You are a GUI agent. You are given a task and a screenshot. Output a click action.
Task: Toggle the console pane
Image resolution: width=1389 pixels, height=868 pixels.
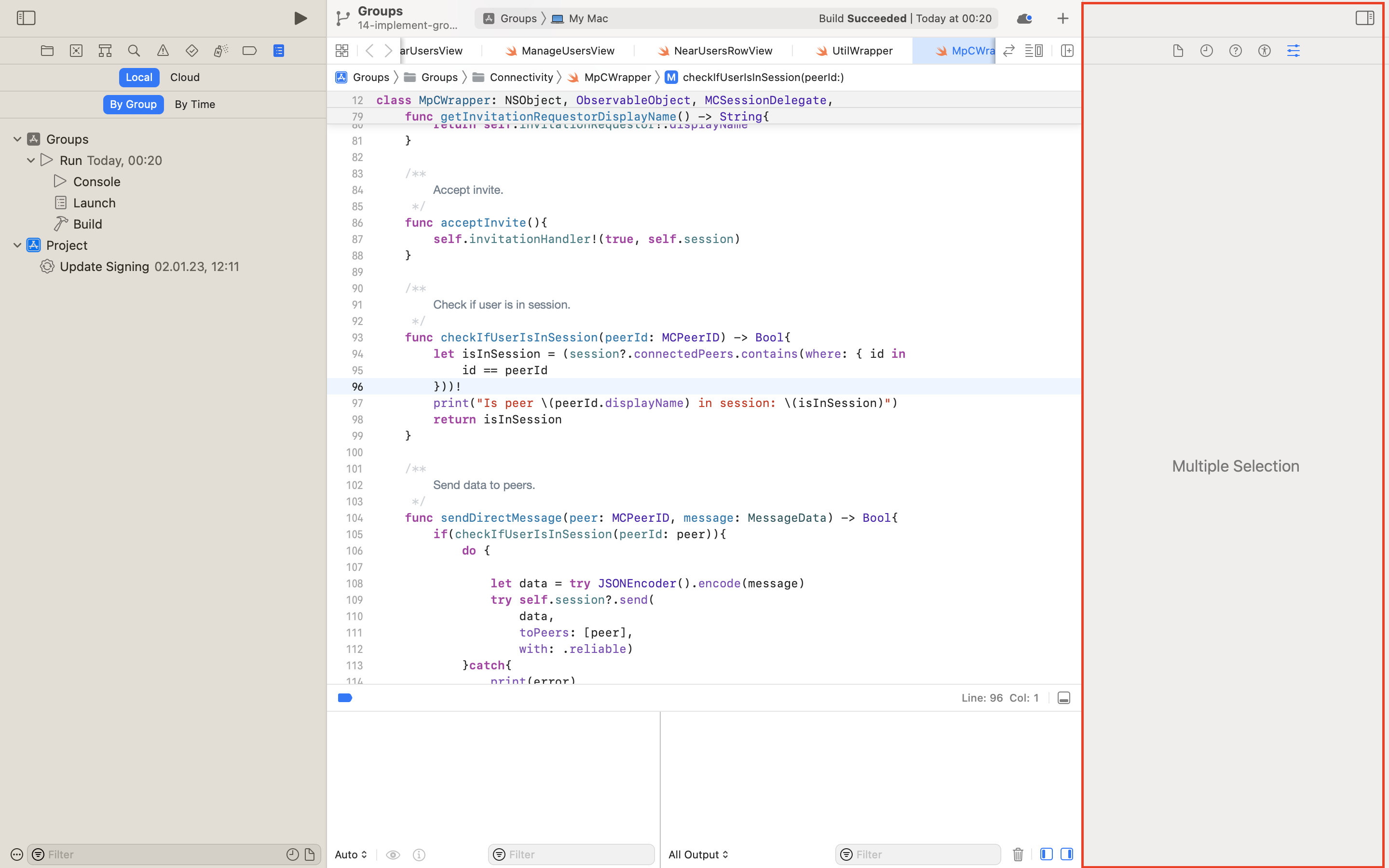tap(1067, 854)
